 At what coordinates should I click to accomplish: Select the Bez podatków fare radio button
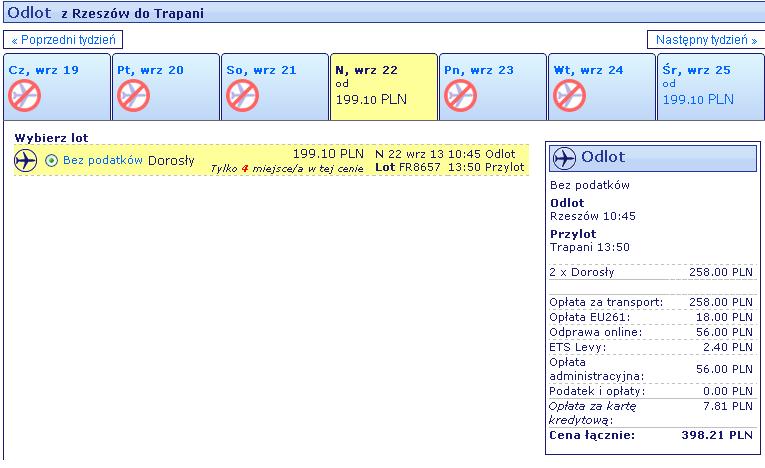52,161
